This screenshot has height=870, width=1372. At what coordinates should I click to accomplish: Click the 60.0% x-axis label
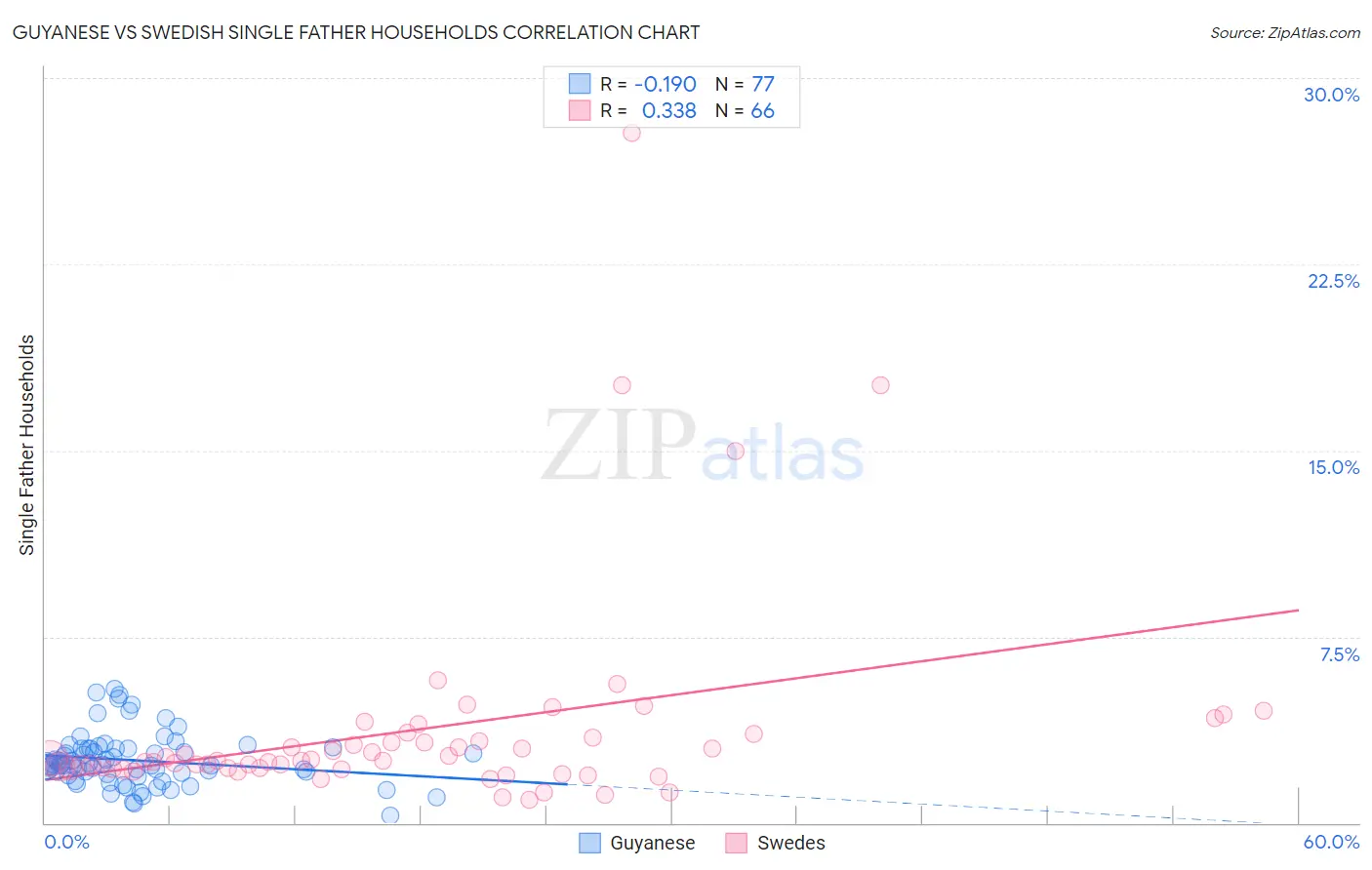pos(1331,842)
